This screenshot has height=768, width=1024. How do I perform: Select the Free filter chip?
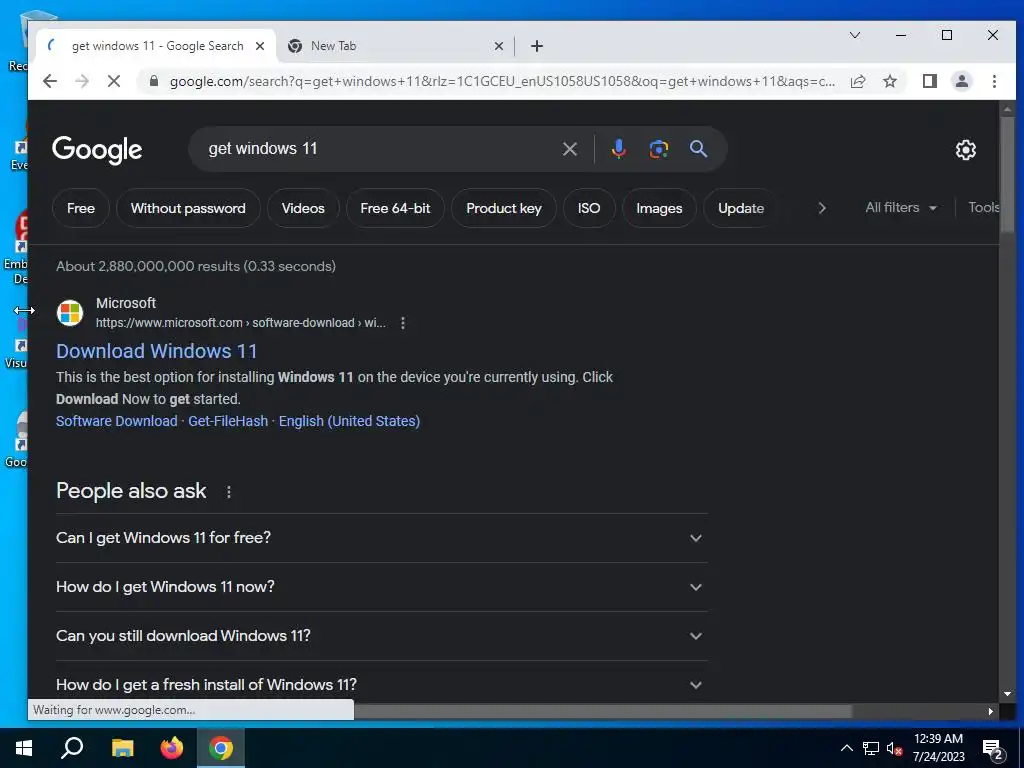coord(81,208)
